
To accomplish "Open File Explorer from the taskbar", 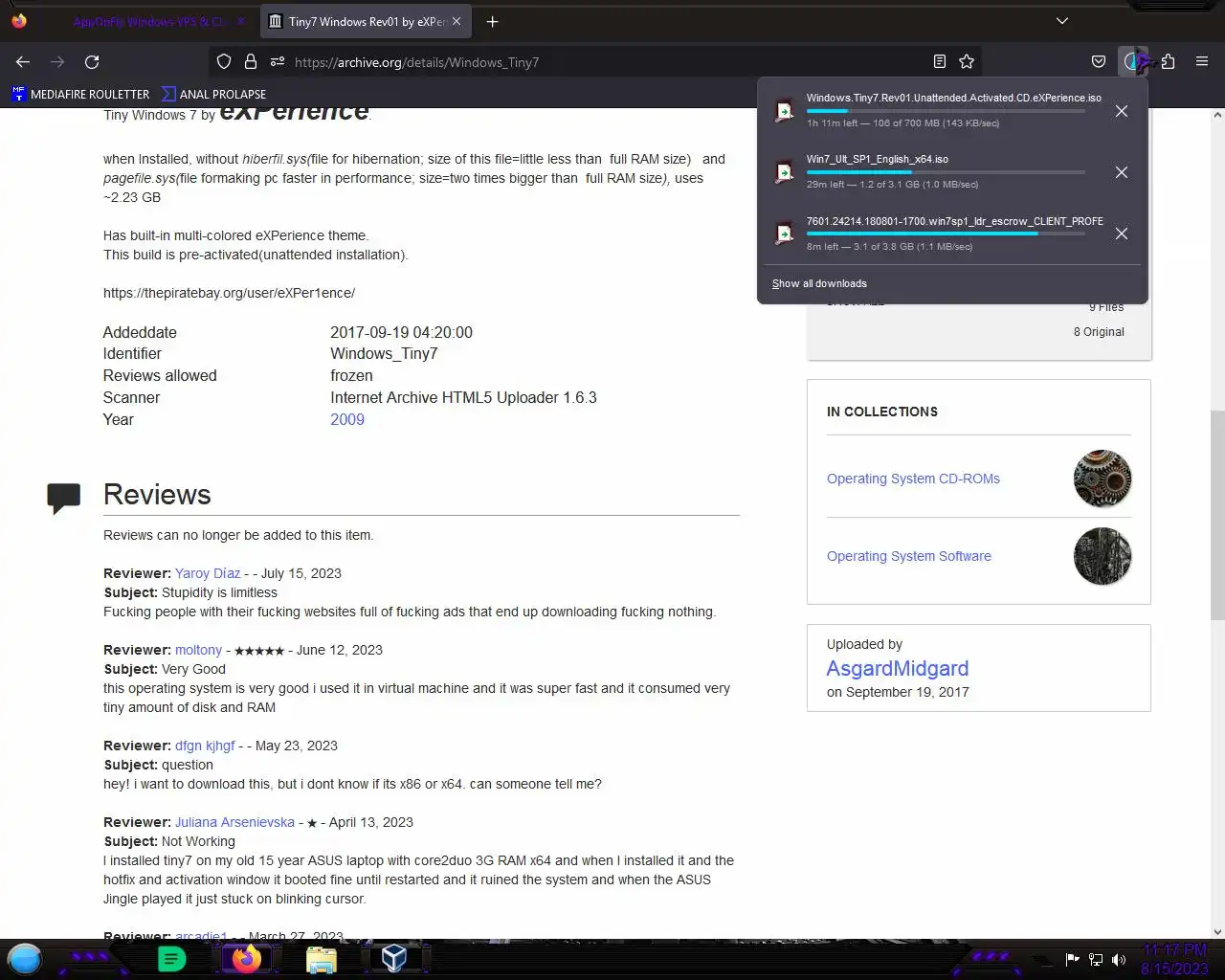I will tap(322, 959).
